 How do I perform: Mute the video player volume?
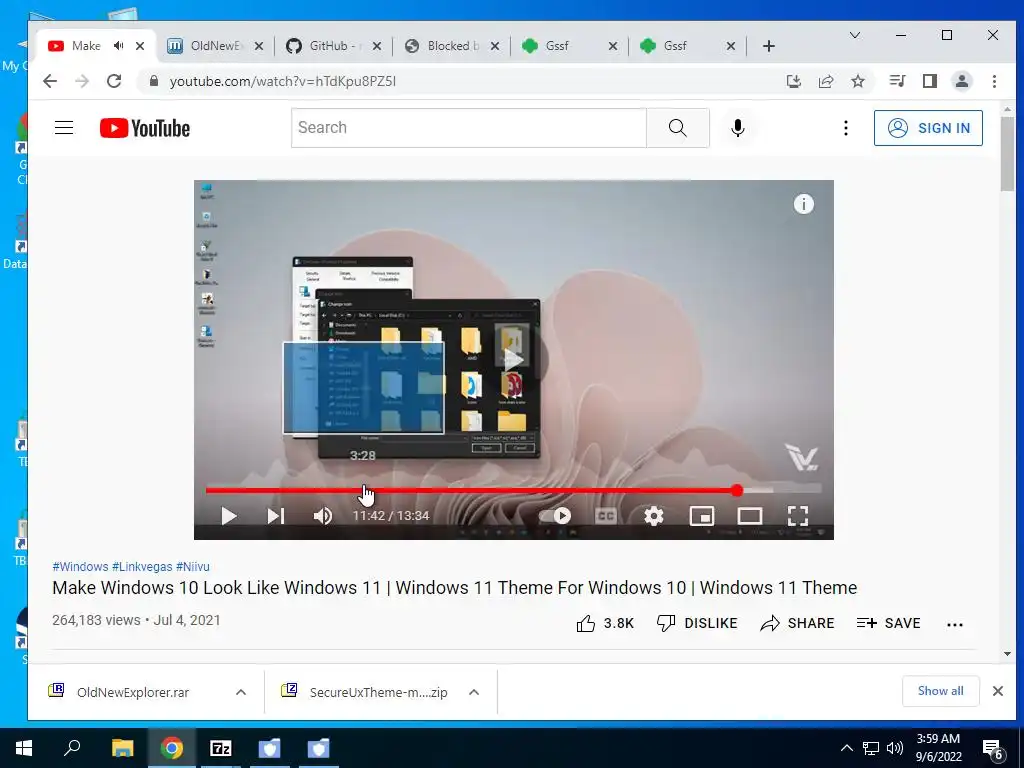(x=323, y=516)
